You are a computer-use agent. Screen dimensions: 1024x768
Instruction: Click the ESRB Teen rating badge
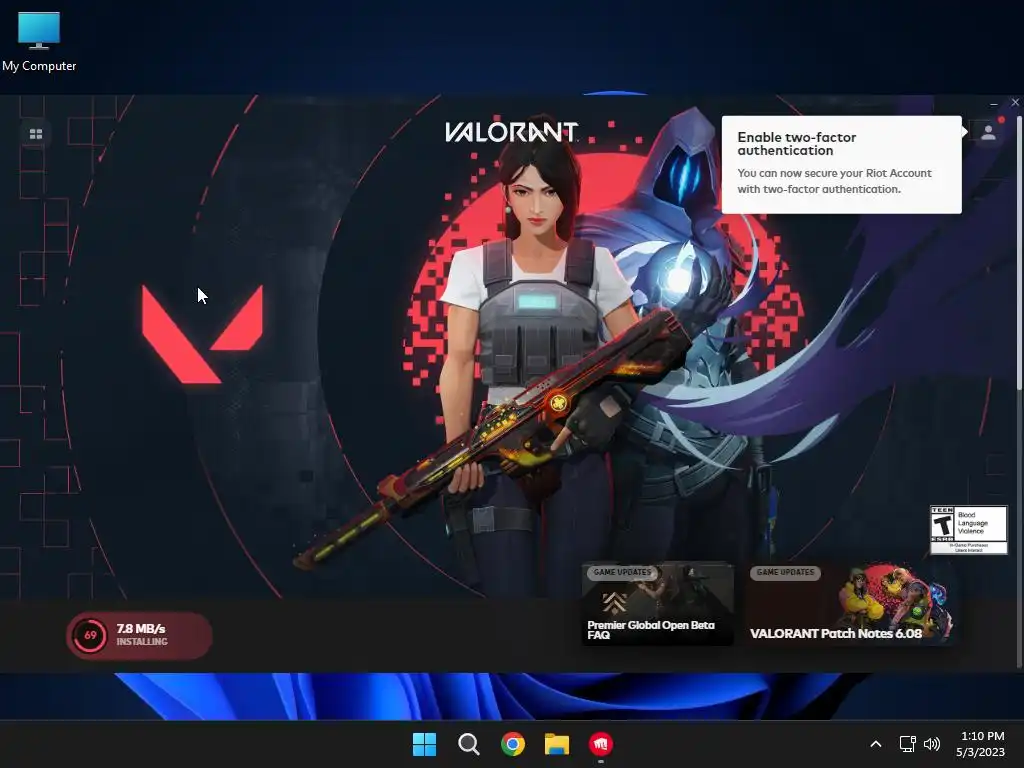click(968, 530)
